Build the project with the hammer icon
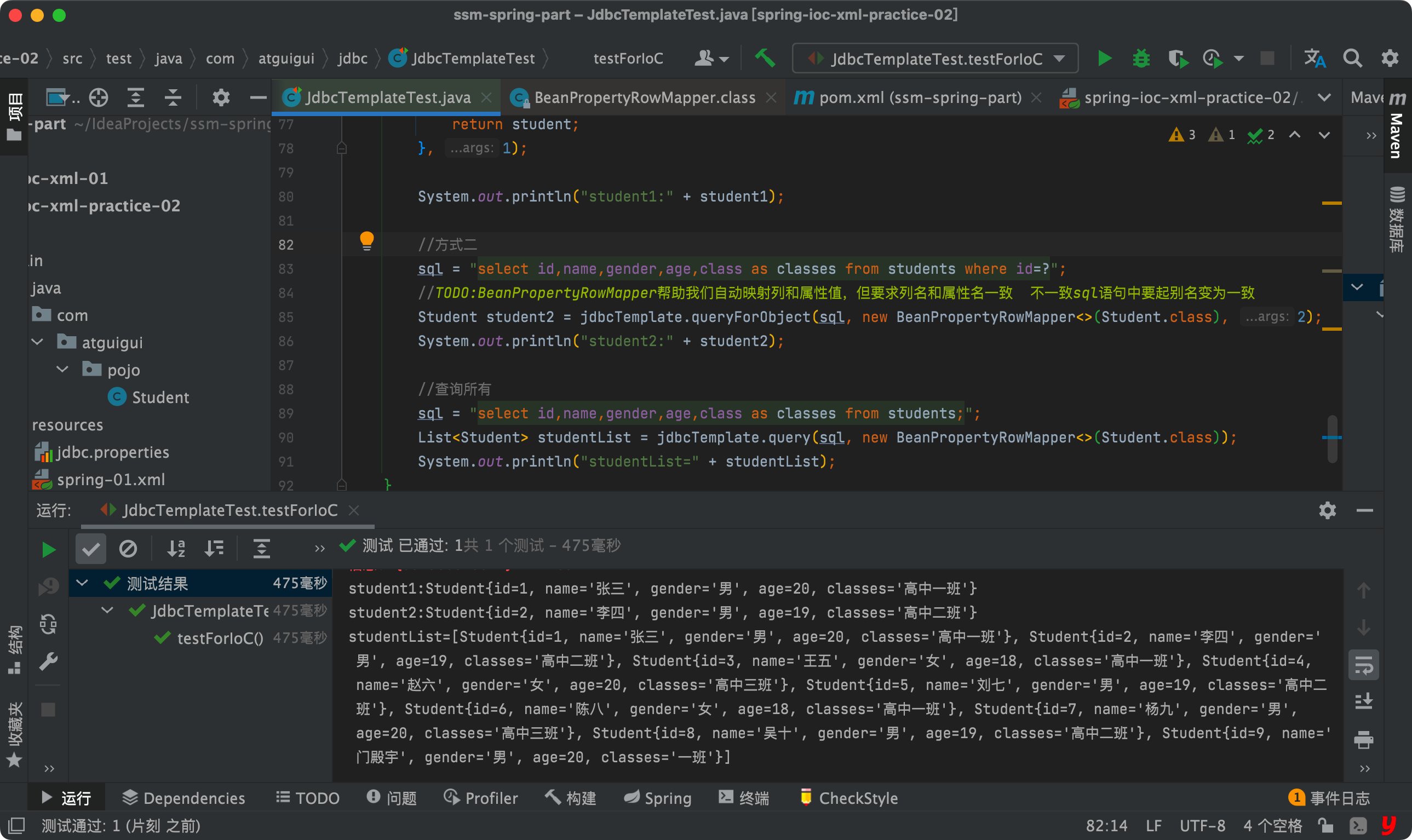This screenshot has width=1412, height=840. coord(765,58)
